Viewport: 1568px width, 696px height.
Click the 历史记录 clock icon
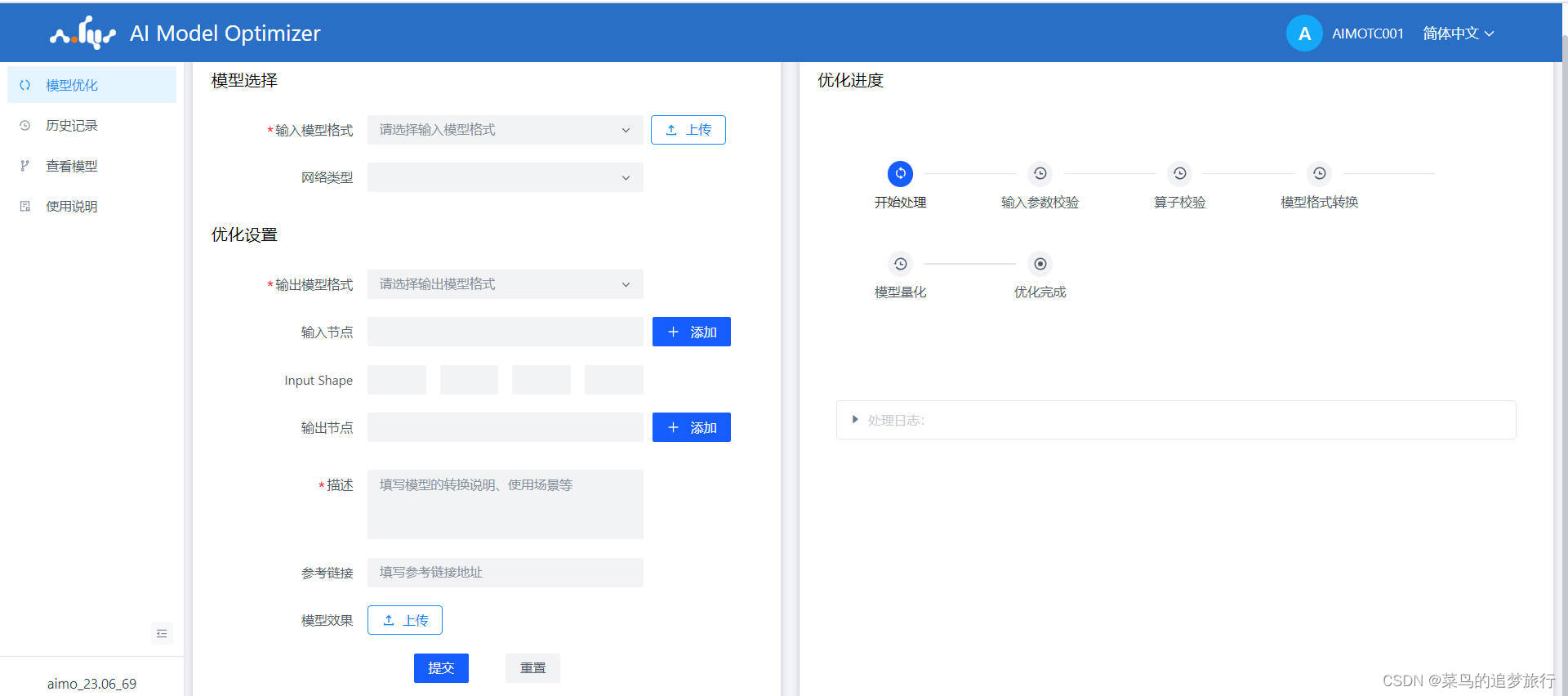pyautogui.click(x=25, y=126)
